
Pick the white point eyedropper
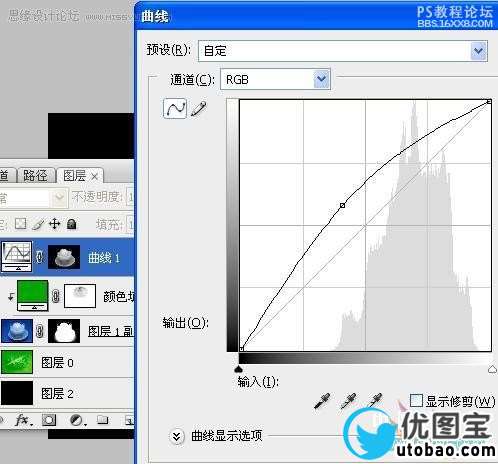(375, 401)
